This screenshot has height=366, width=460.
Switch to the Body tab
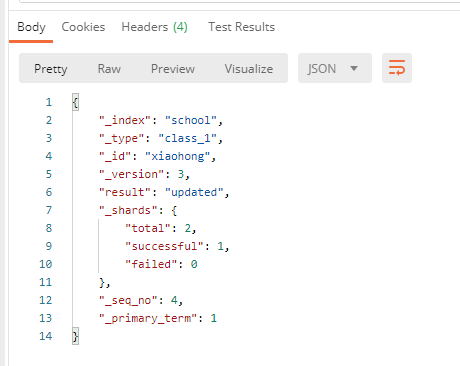tap(31, 27)
